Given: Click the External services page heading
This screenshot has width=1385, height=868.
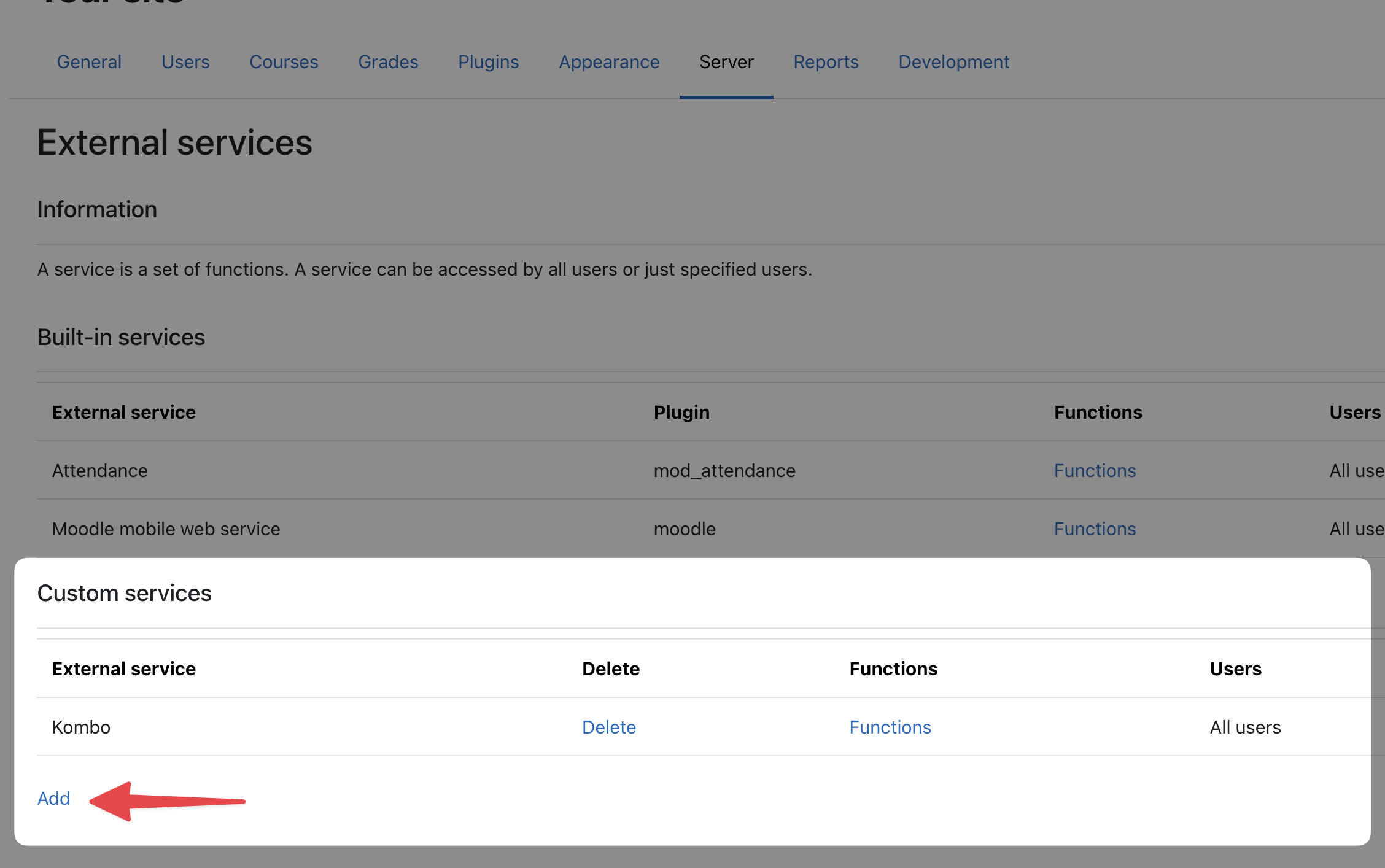Looking at the screenshot, I should pos(174,143).
